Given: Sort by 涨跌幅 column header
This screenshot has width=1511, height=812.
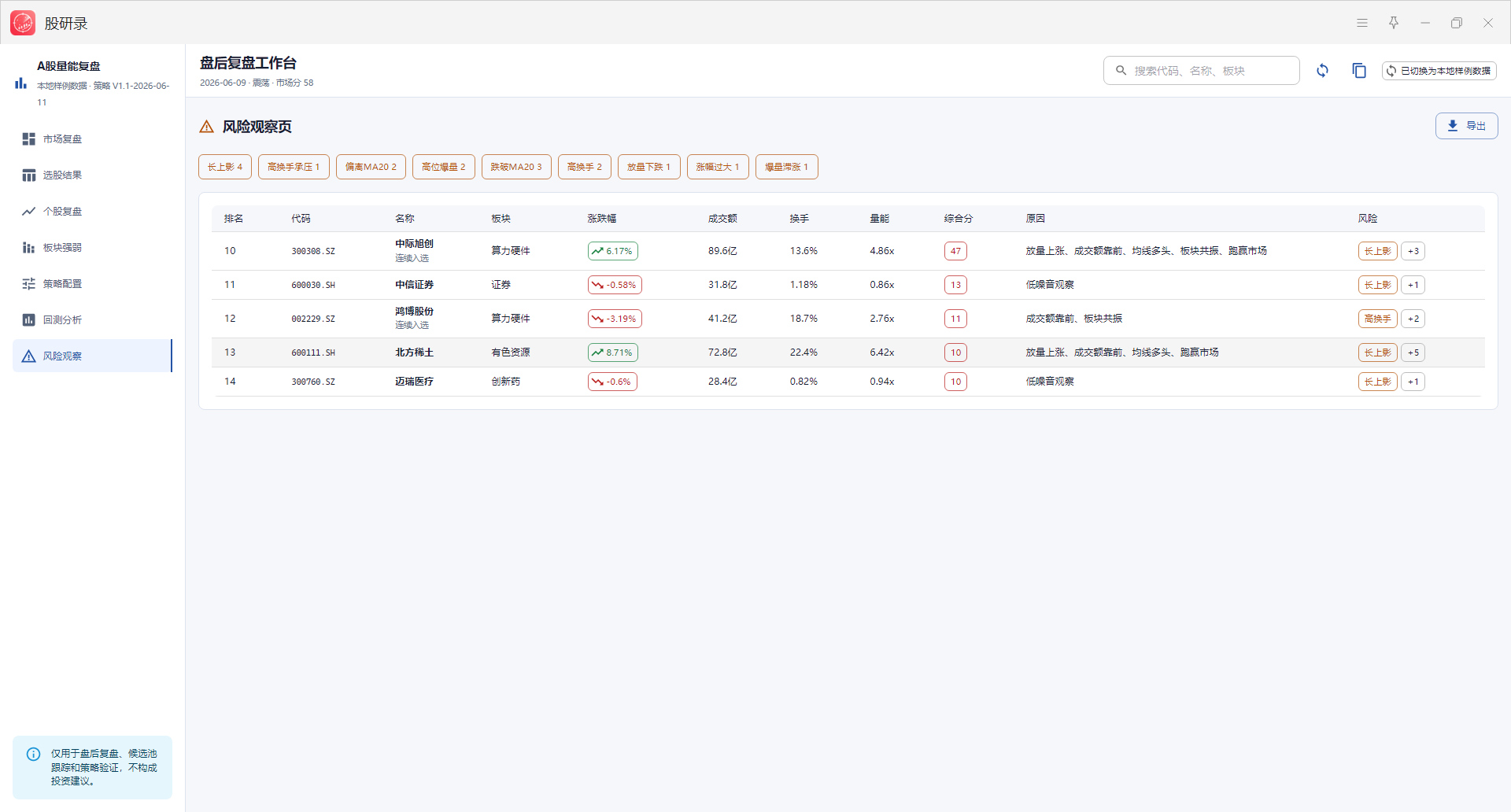Looking at the screenshot, I should [602, 219].
